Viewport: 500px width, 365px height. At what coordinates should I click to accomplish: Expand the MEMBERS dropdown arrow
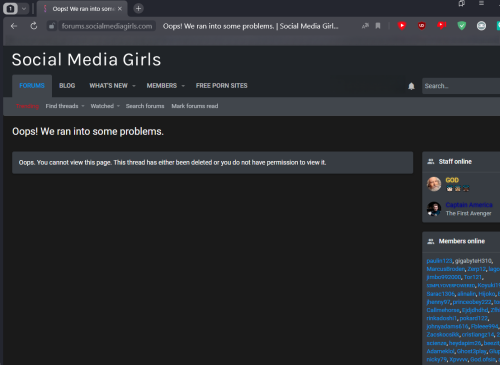click(x=183, y=86)
